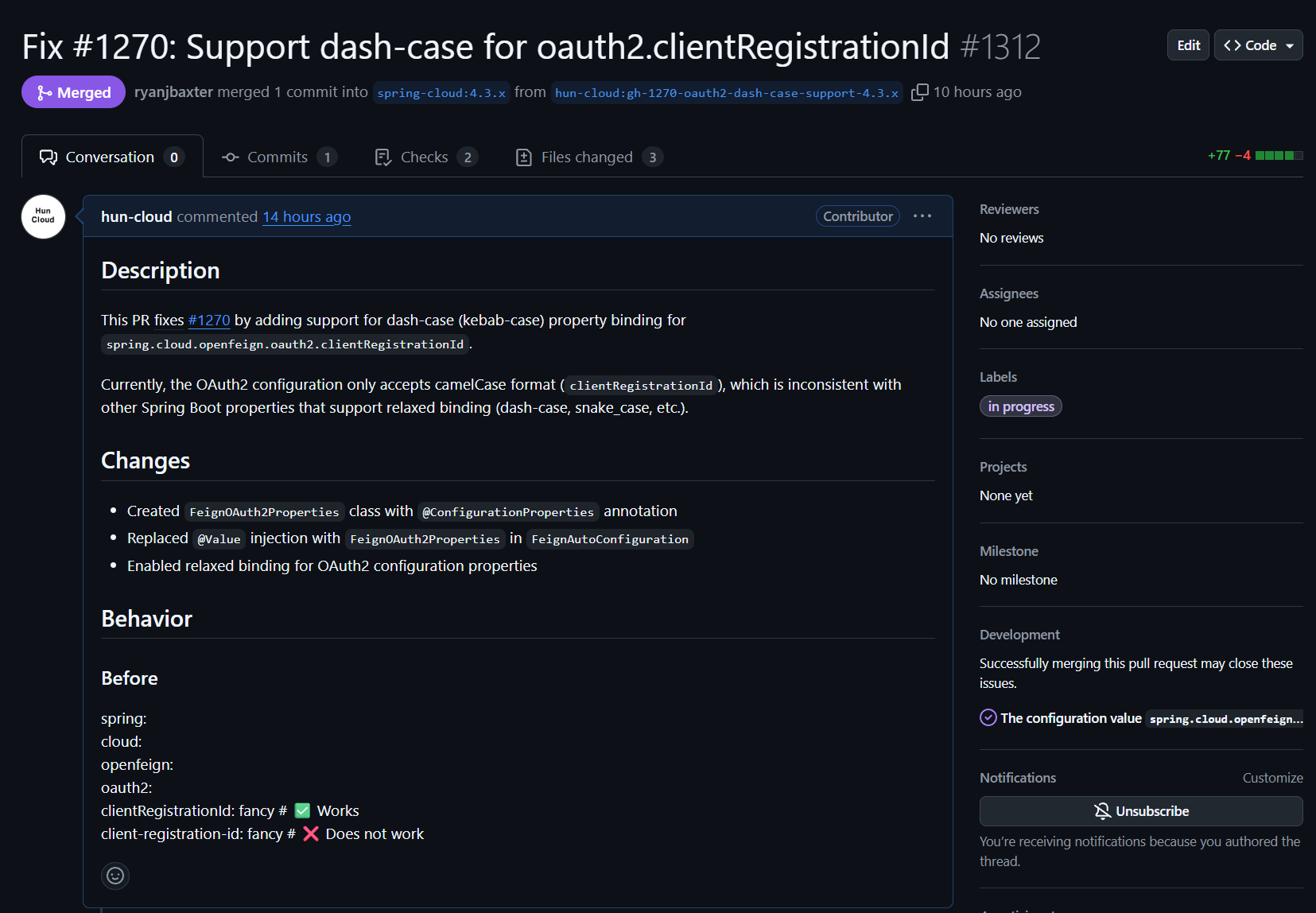Click the FeignAutoConfiguration code snippet
1316x913 pixels.
[610, 539]
